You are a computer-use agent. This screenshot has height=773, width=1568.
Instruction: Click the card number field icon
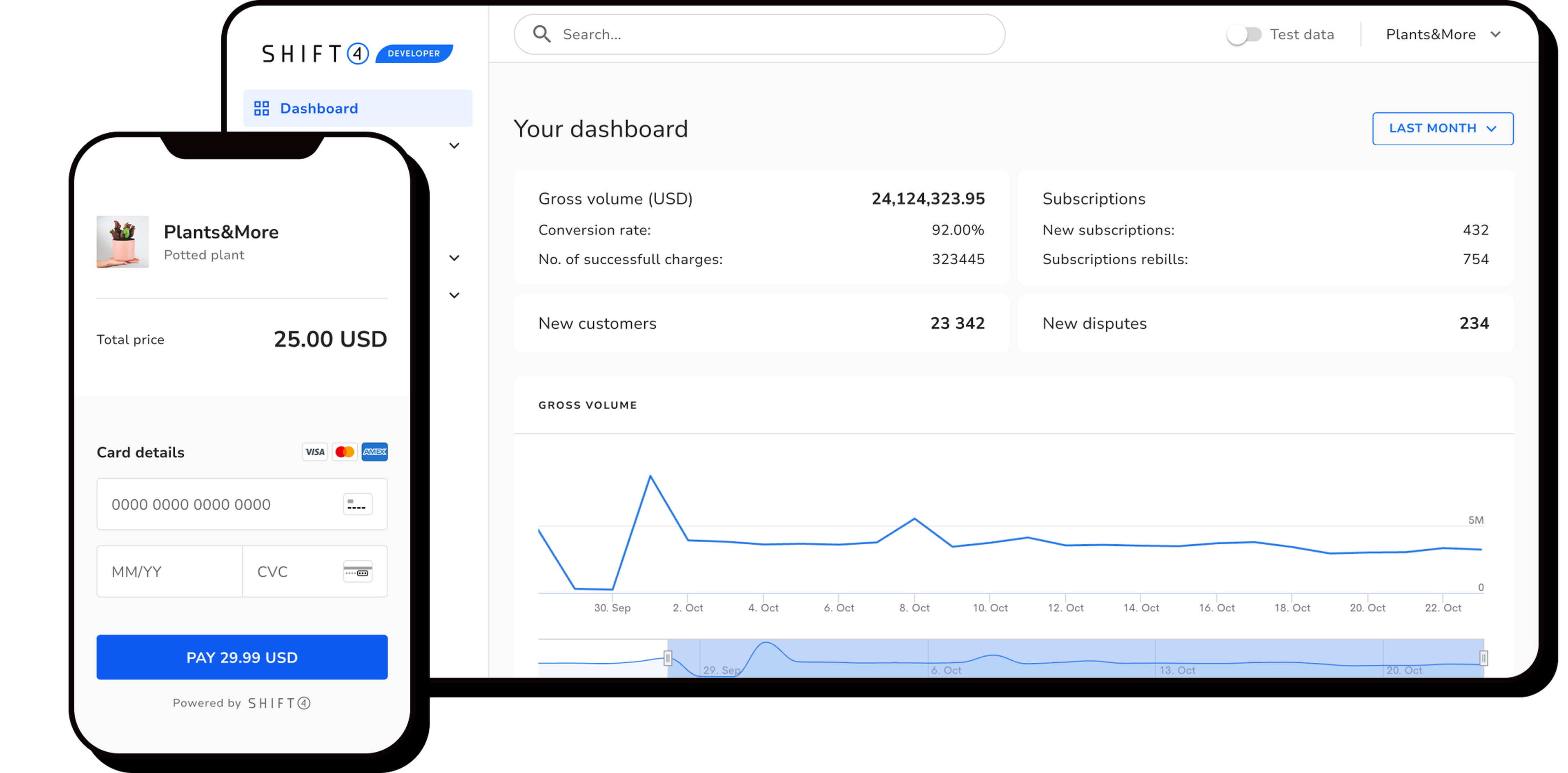click(x=357, y=505)
